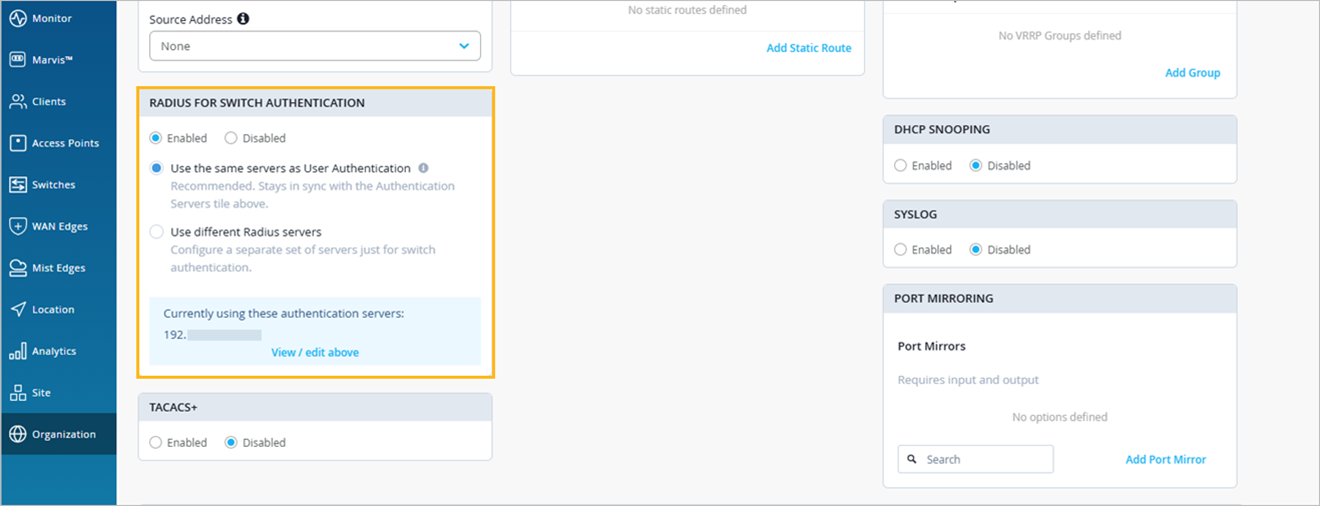
Task: Click PORT MIRRORING section heading
Action: tap(944, 299)
